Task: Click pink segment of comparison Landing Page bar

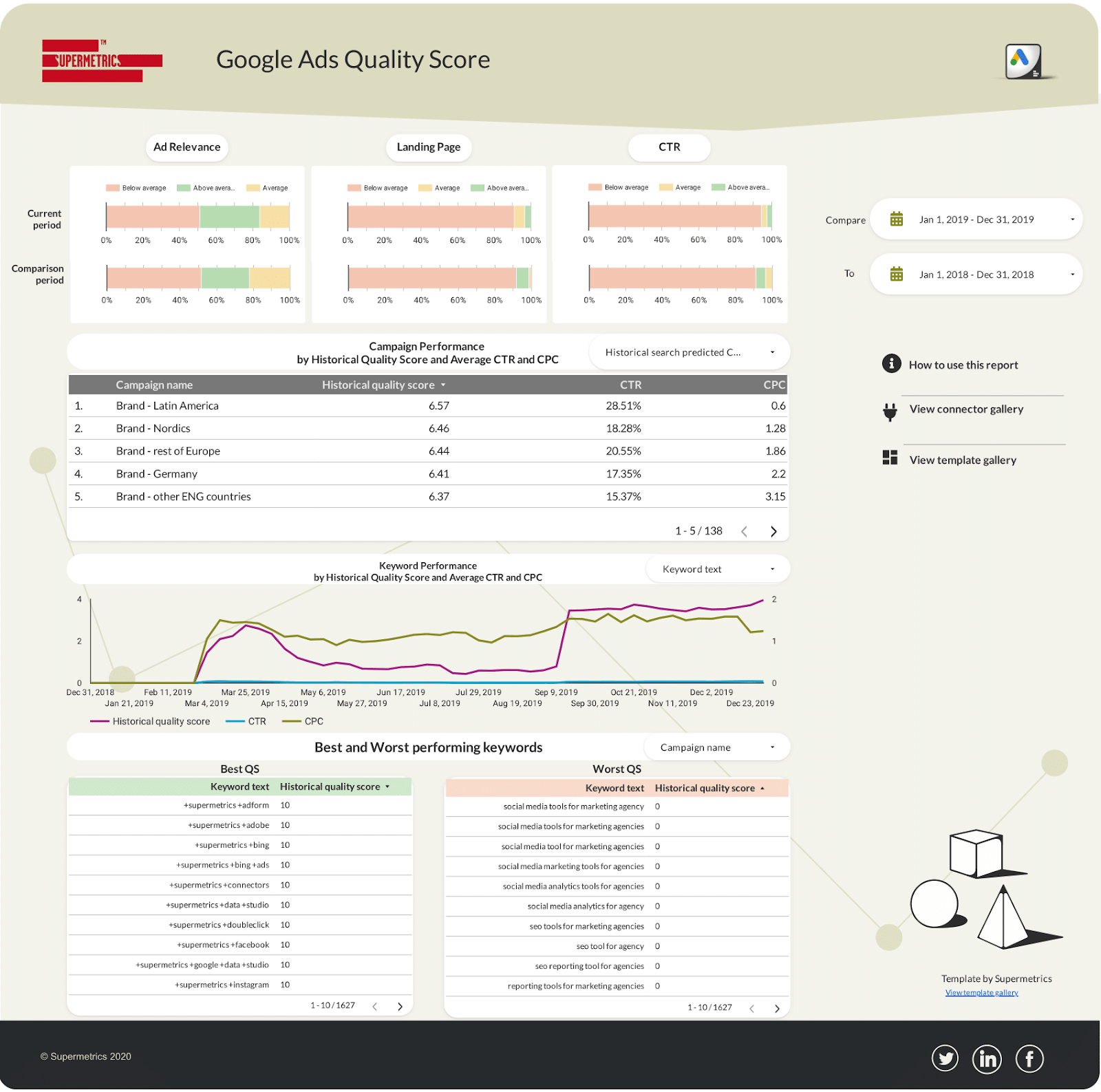Action: point(432,278)
